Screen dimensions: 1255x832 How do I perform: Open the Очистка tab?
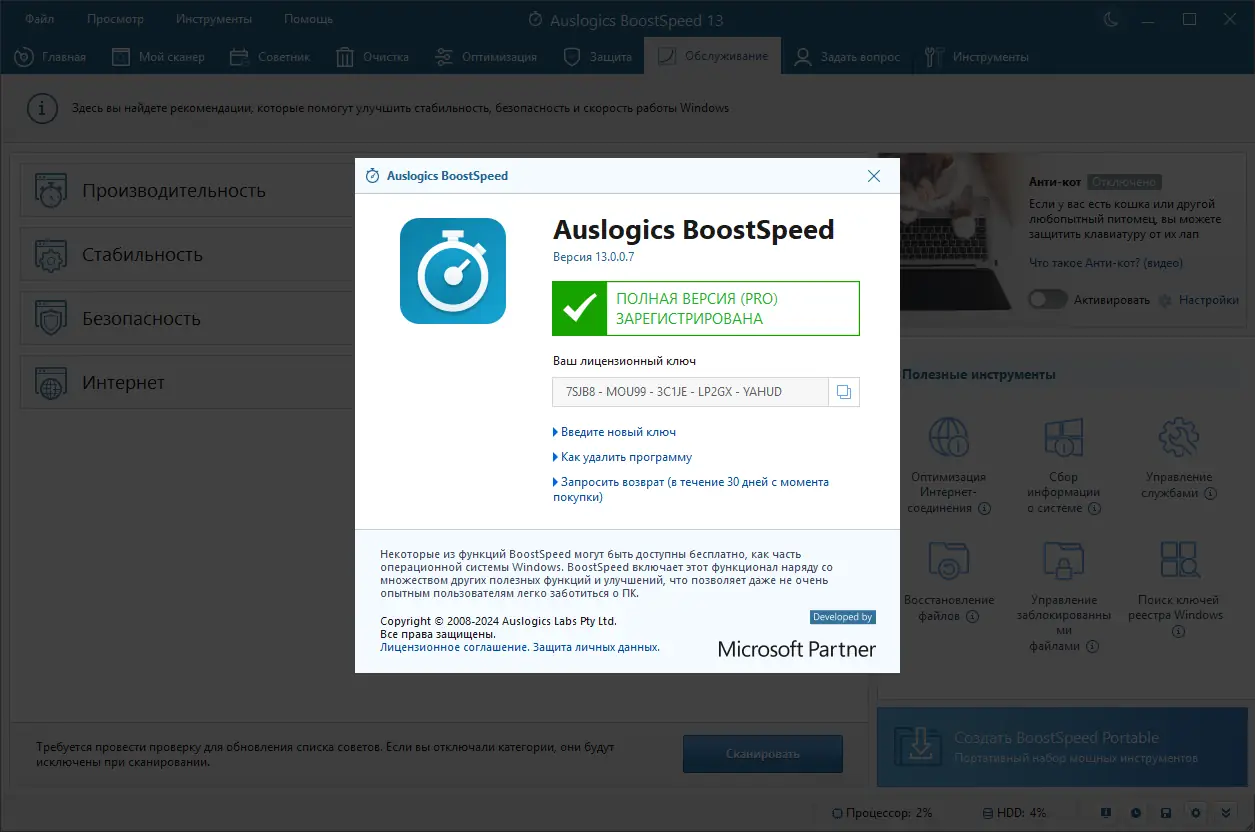click(x=373, y=57)
